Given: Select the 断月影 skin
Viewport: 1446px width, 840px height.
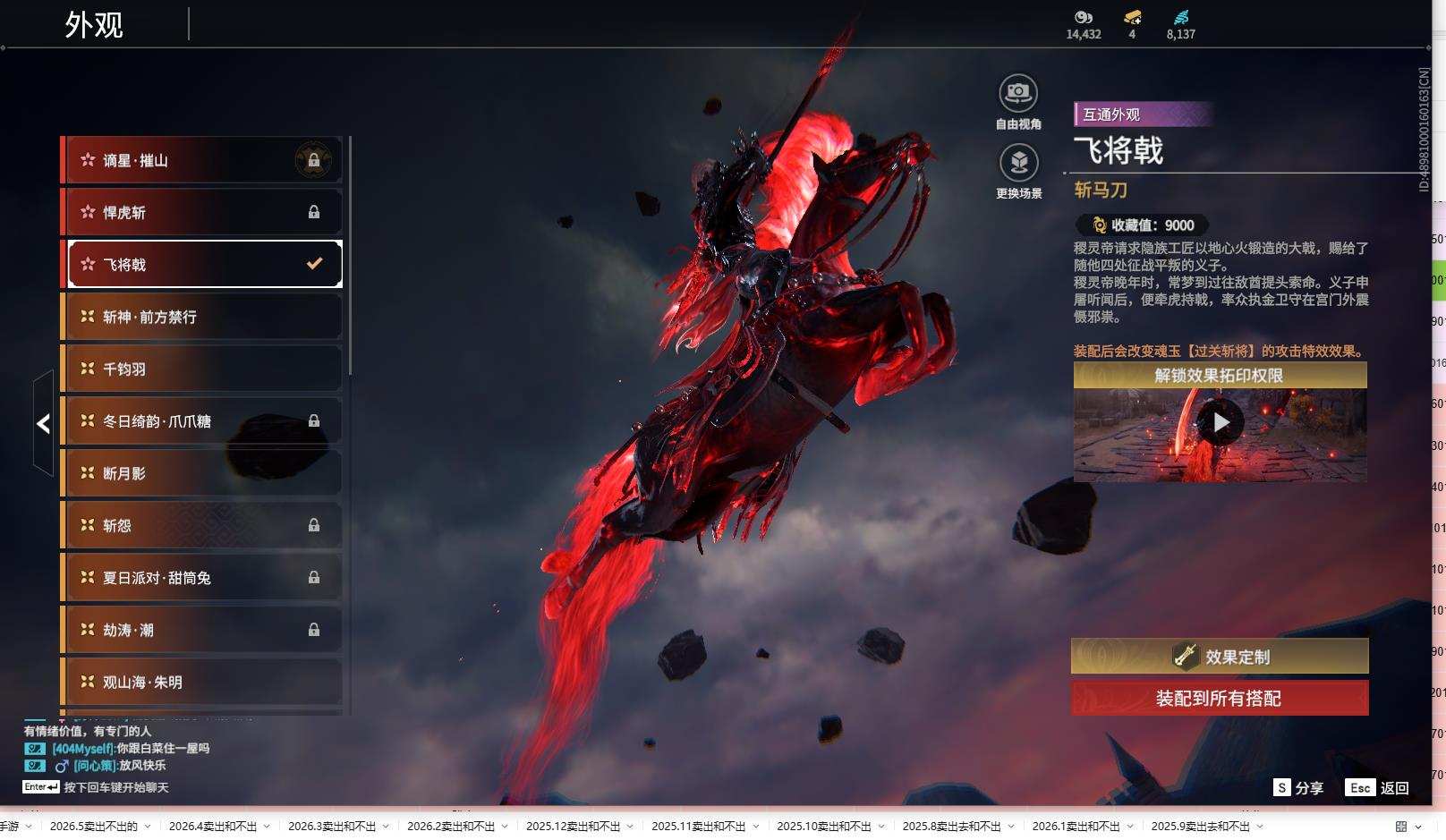Looking at the screenshot, I should point(202,472).
